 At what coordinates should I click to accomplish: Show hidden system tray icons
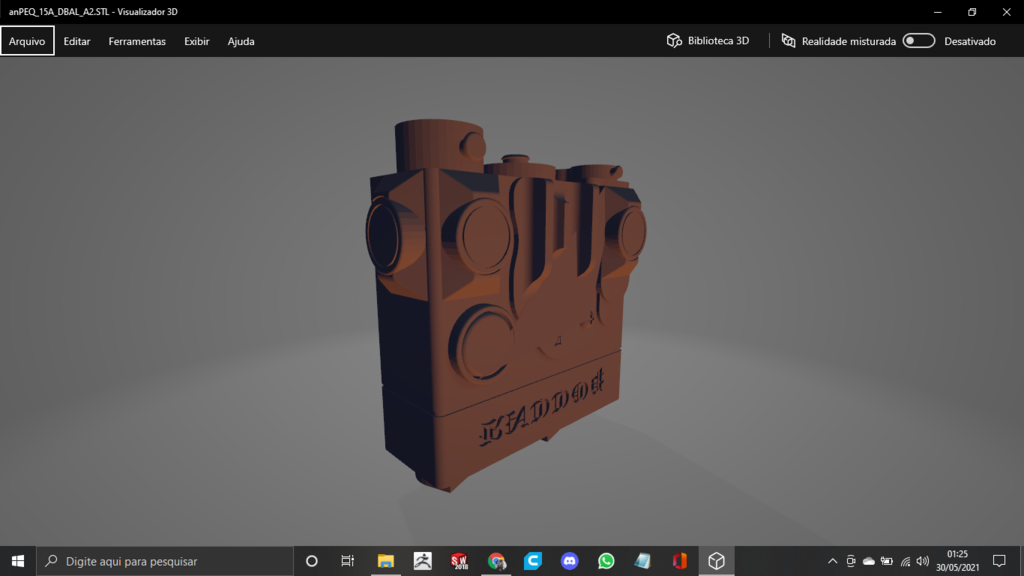coord(833,561)
